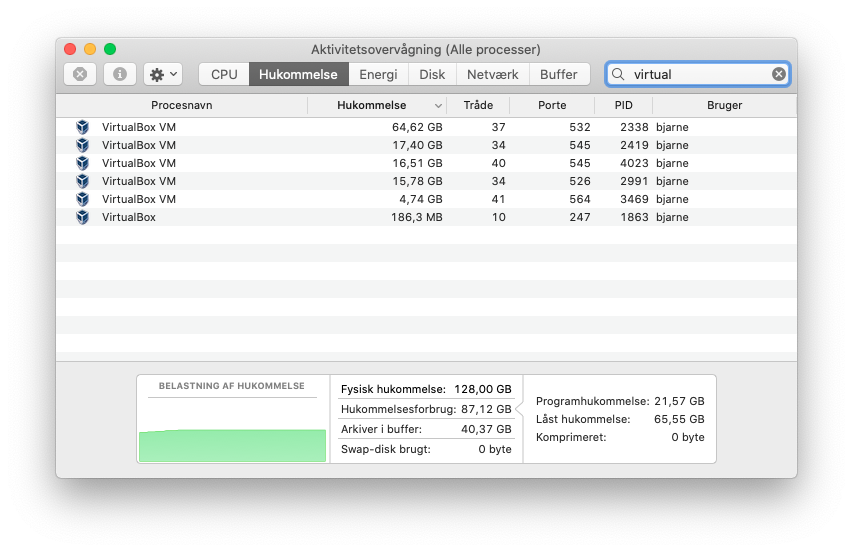
Task: Click the VirtualBox icon for PID 2419
Action: click(83, 145)
